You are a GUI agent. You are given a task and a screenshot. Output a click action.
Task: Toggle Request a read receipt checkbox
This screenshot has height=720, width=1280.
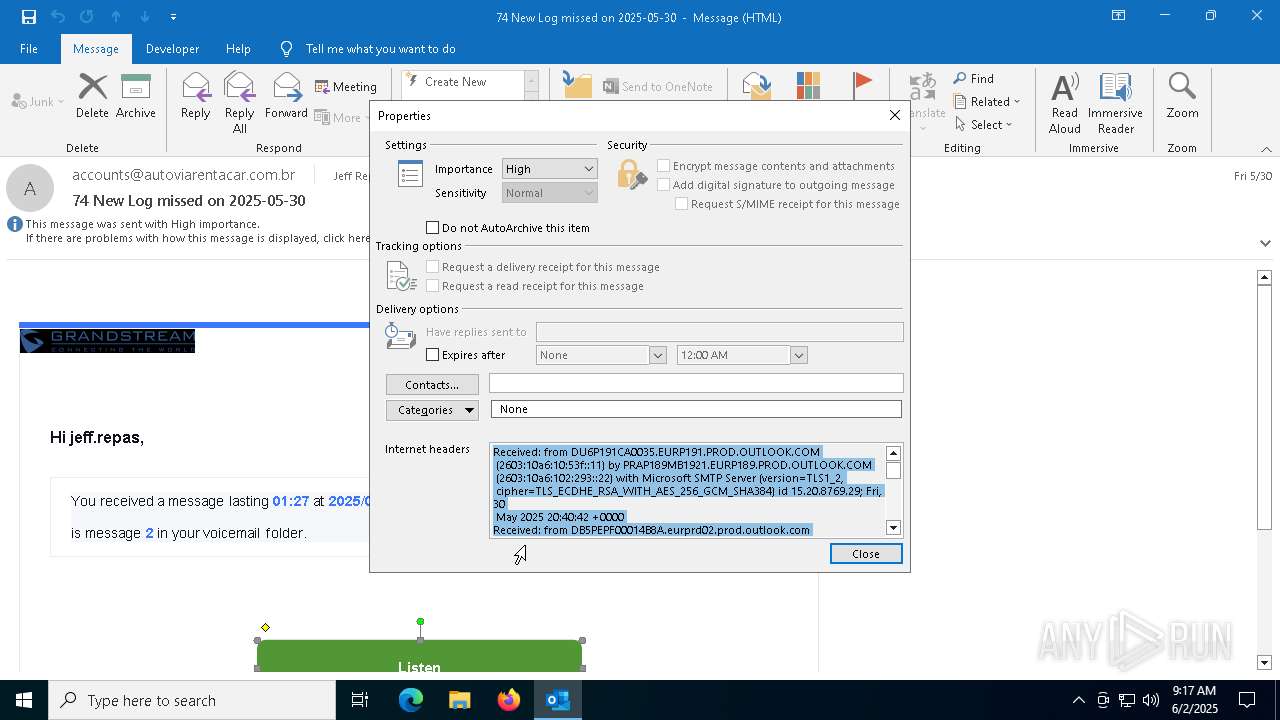click(433, 286)
